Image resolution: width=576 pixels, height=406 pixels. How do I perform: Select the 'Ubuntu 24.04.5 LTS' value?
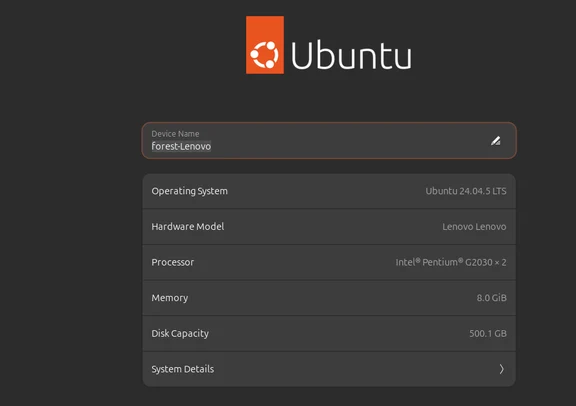coord(466,191)
